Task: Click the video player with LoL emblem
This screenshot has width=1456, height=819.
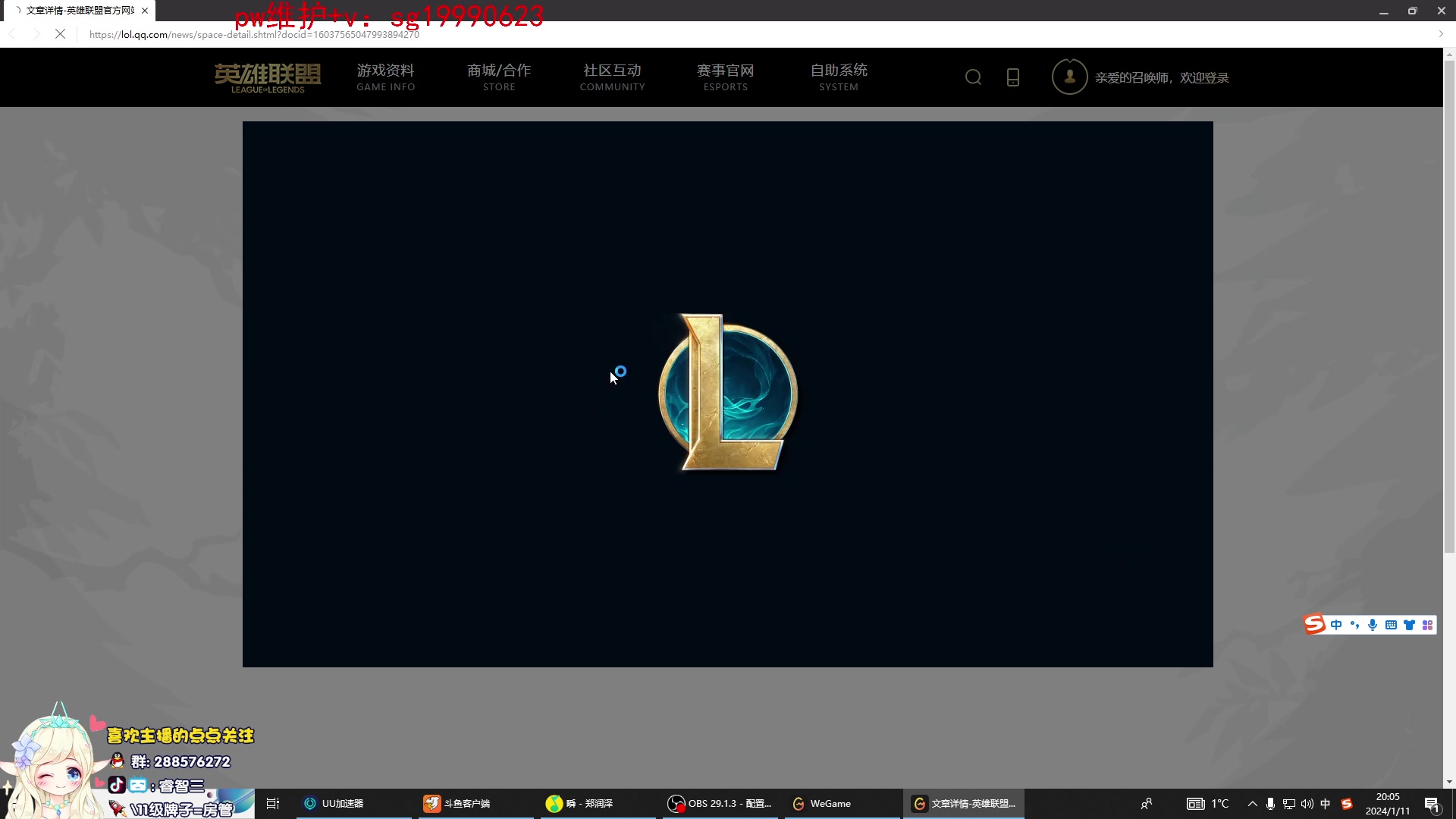Action: (x=728, y=394)
